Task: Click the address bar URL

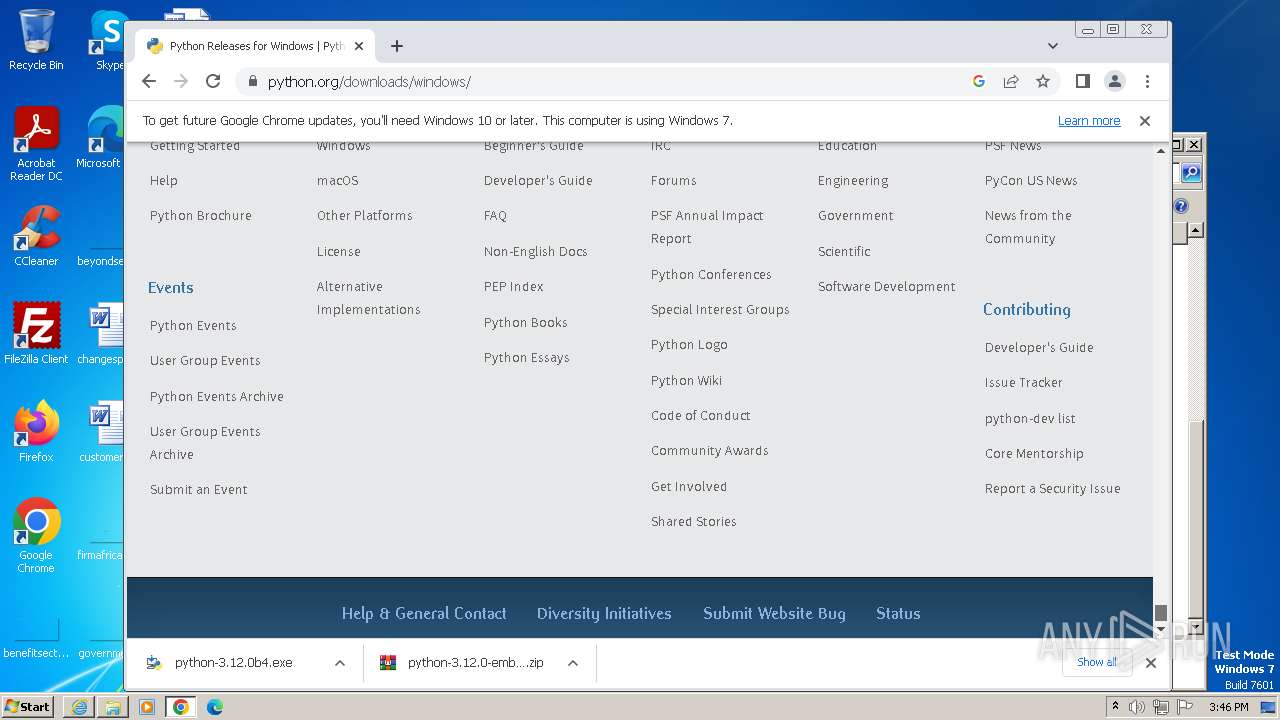Action: (x=369, y=82)
